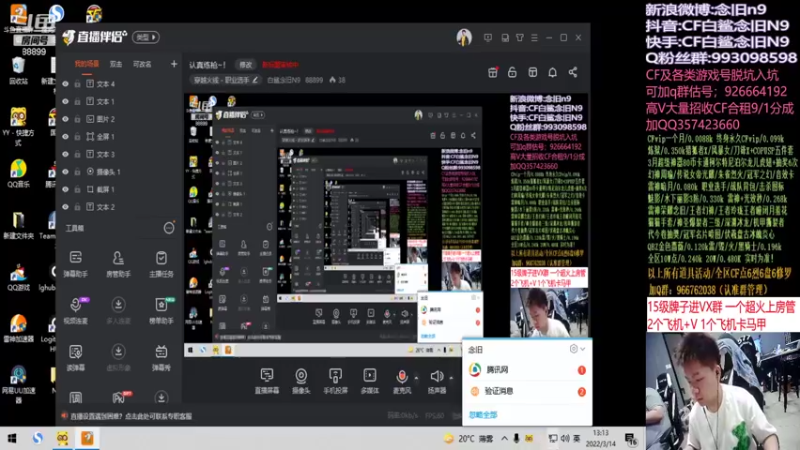
Task: Click the live preview canvas
Action: (x=386, y=224)
